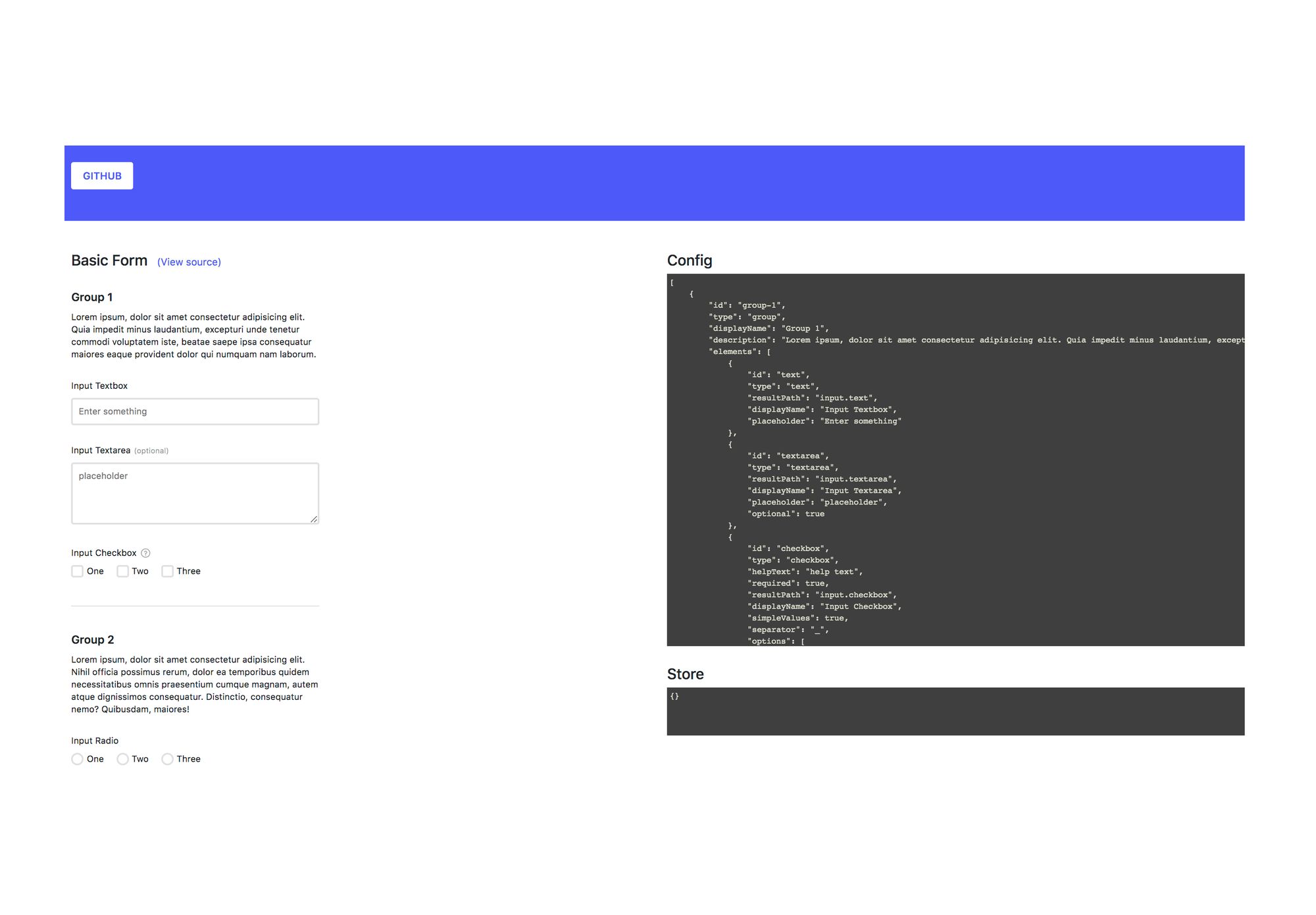Click the GitHub button in header

[101, 177]
